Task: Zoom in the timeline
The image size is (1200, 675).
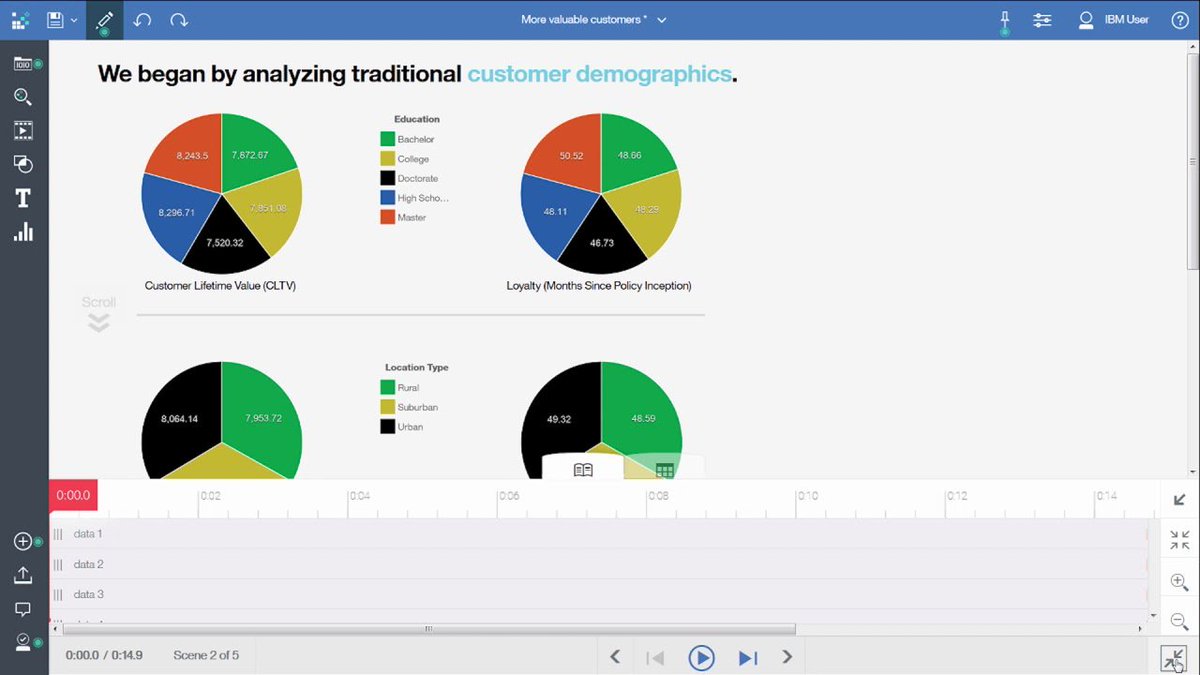Action: click(x=1180, y=582)
